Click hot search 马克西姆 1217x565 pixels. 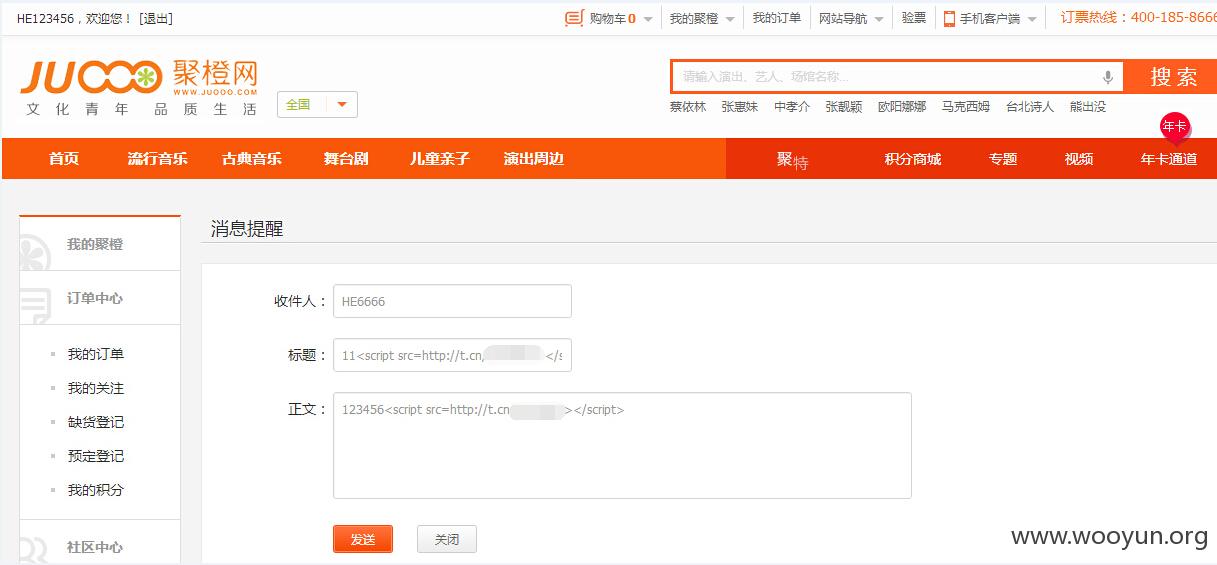pyautogui.click(x=966, y=107)
